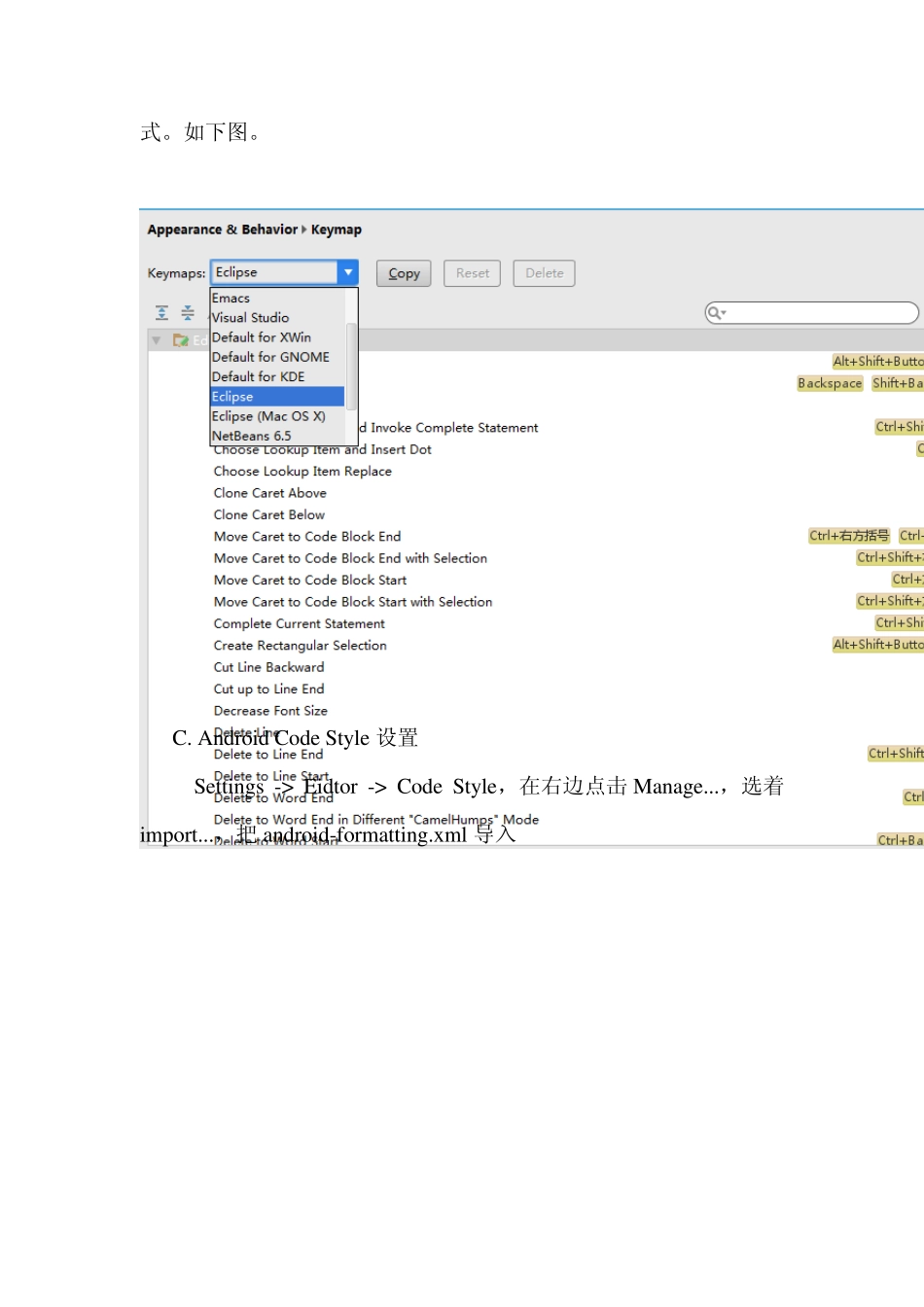Select NetBeans 6.5 keymap
This screenshot has width=924, height=1307.
(277, 436)
